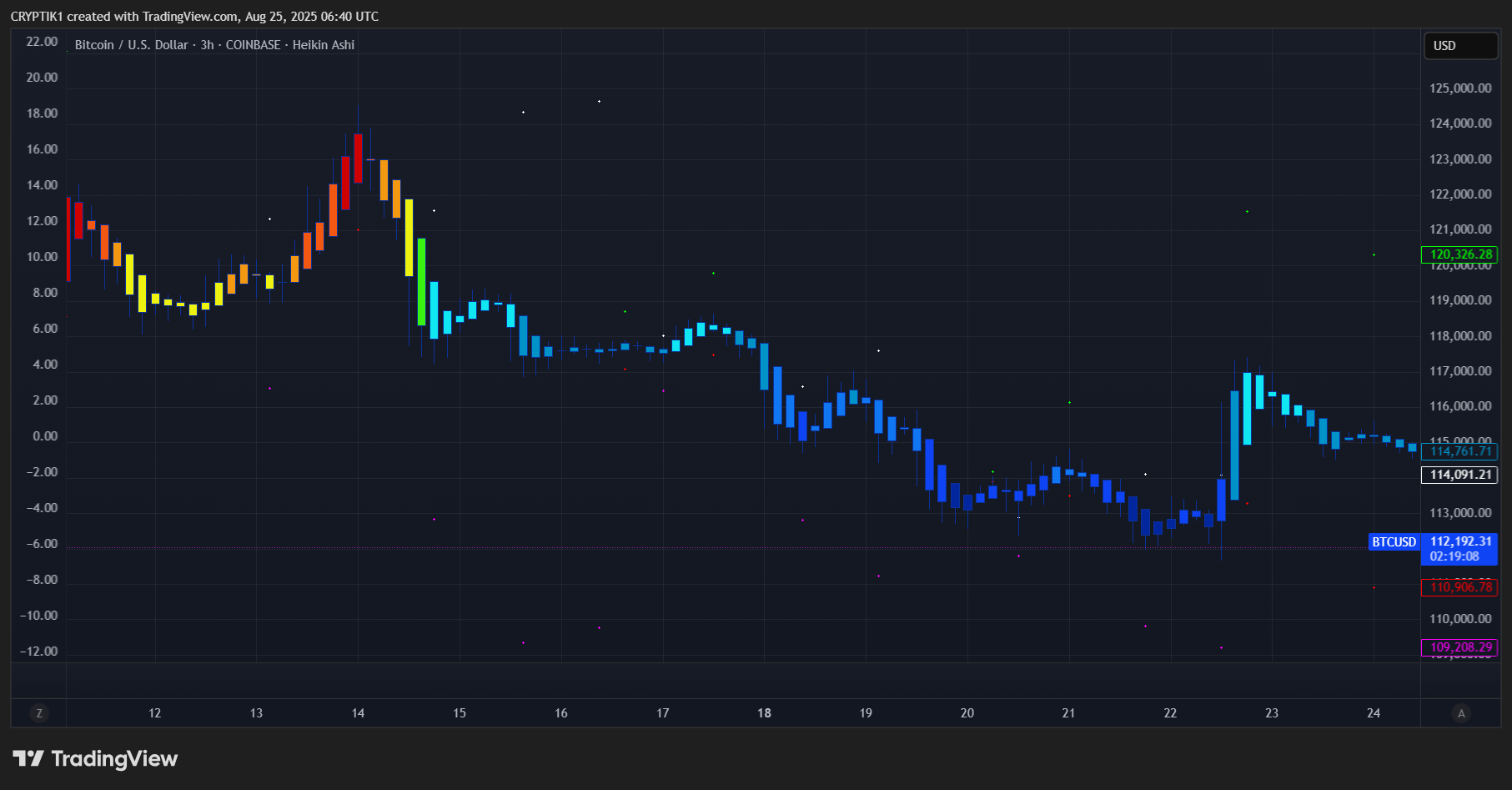Click the magenta dotted horizontal price line
The image size is (1512, 790).
pyautogui.click(x=717, y=548)
